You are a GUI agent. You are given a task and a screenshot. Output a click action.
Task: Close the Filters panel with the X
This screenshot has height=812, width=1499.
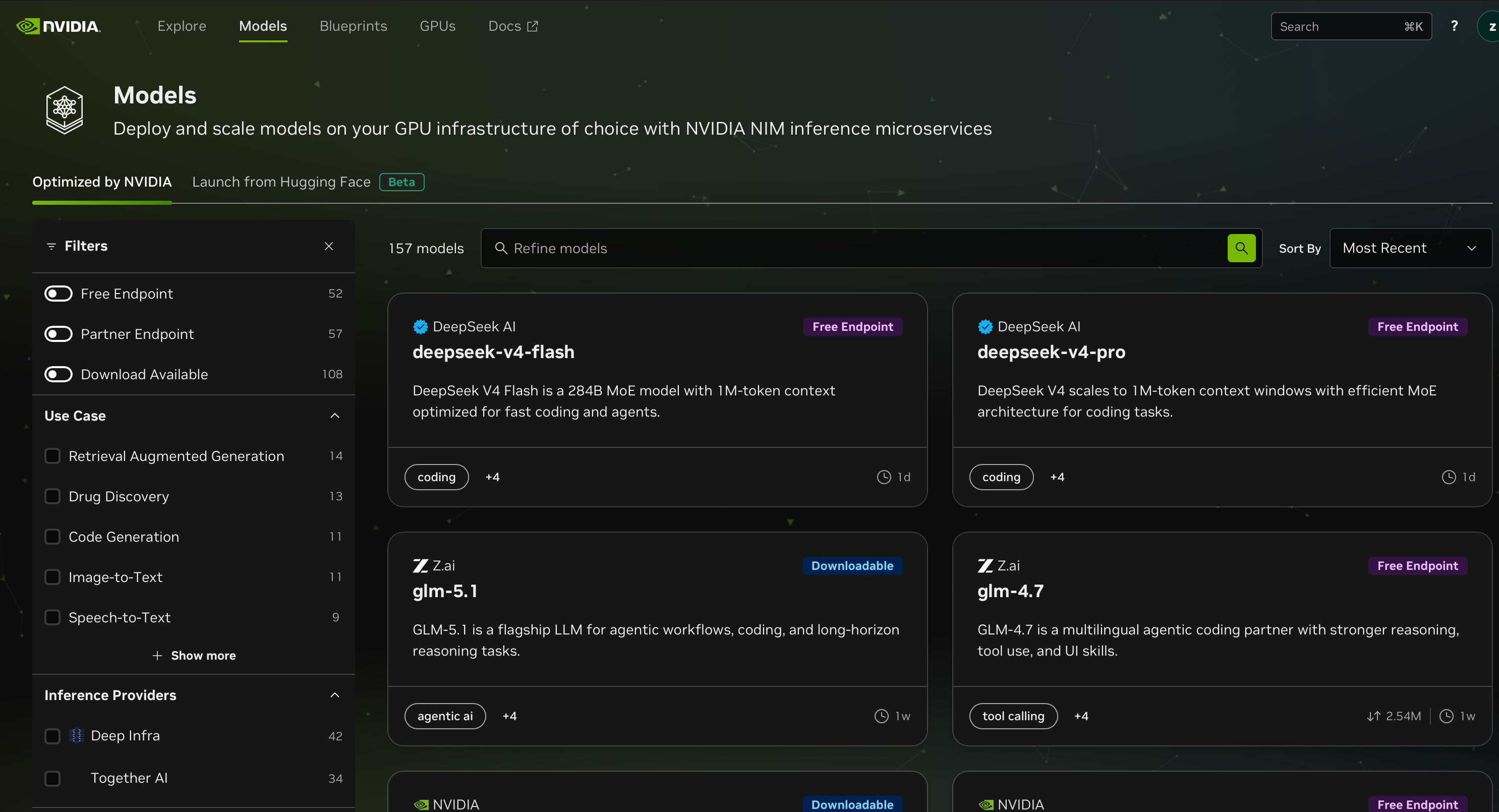[329, 246]
